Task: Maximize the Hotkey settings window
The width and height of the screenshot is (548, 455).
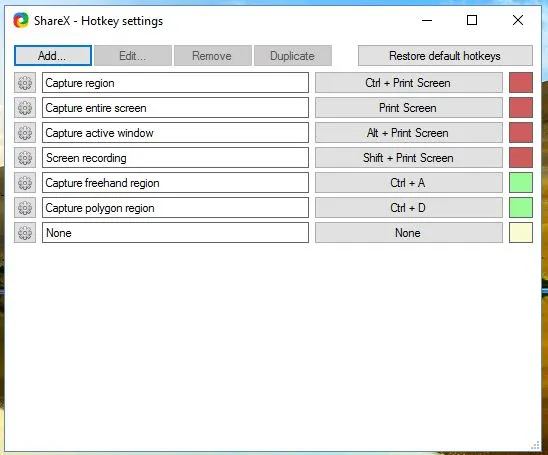Action: click(x=472, y=20)
